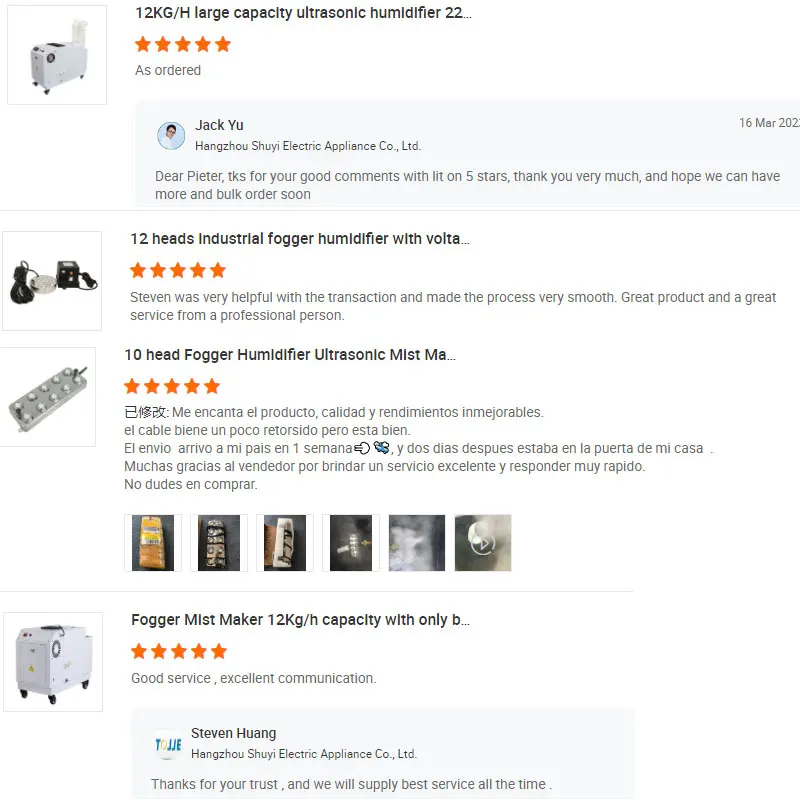Open the 12 heads industrial fogger product image
Viewport: 800px width, 800px height.
tap(52, 281)
